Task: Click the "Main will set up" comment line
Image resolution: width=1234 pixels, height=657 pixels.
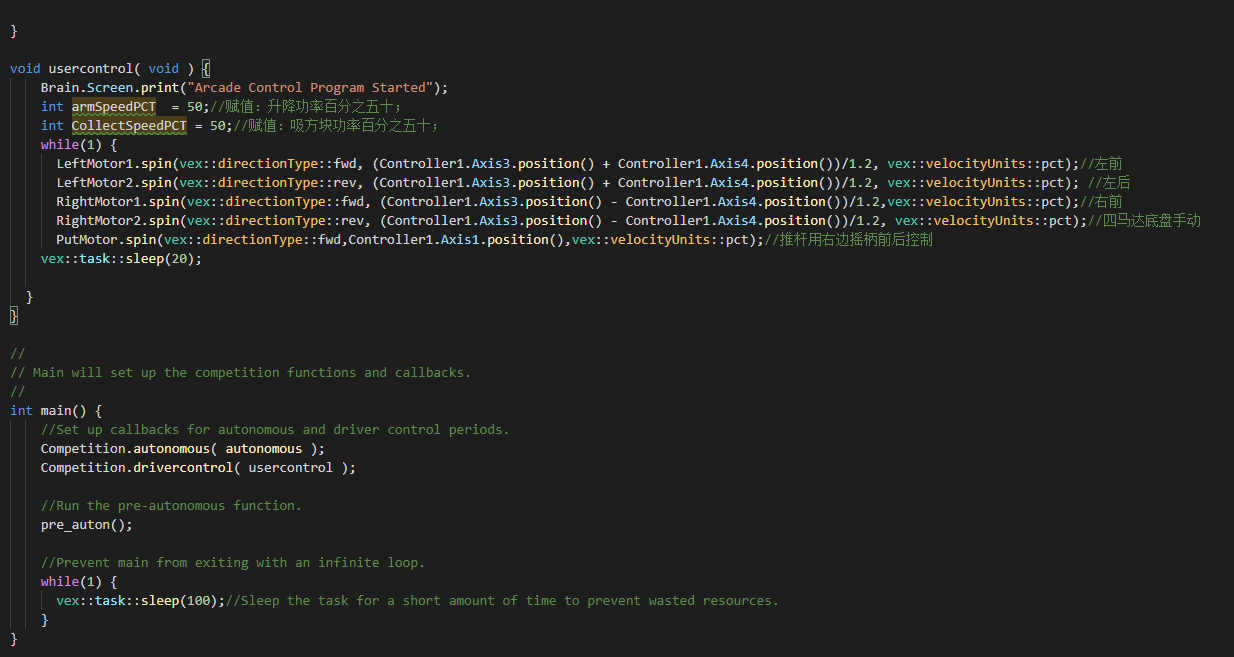Action: (x=241, y=372)
